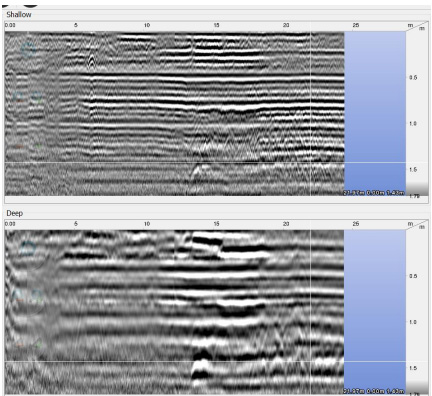Click the 20 m tick on Deep distance ruler

click(x=286, y=224)
